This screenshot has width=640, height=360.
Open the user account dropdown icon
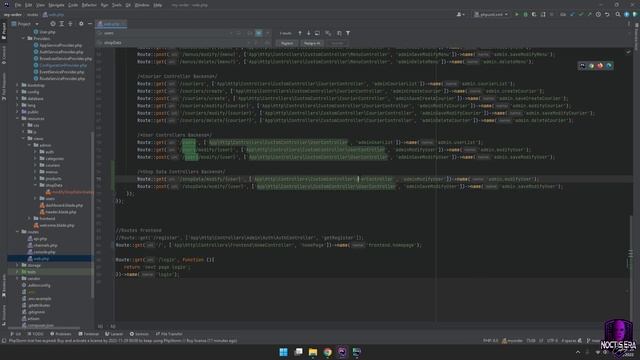[460, 14]
